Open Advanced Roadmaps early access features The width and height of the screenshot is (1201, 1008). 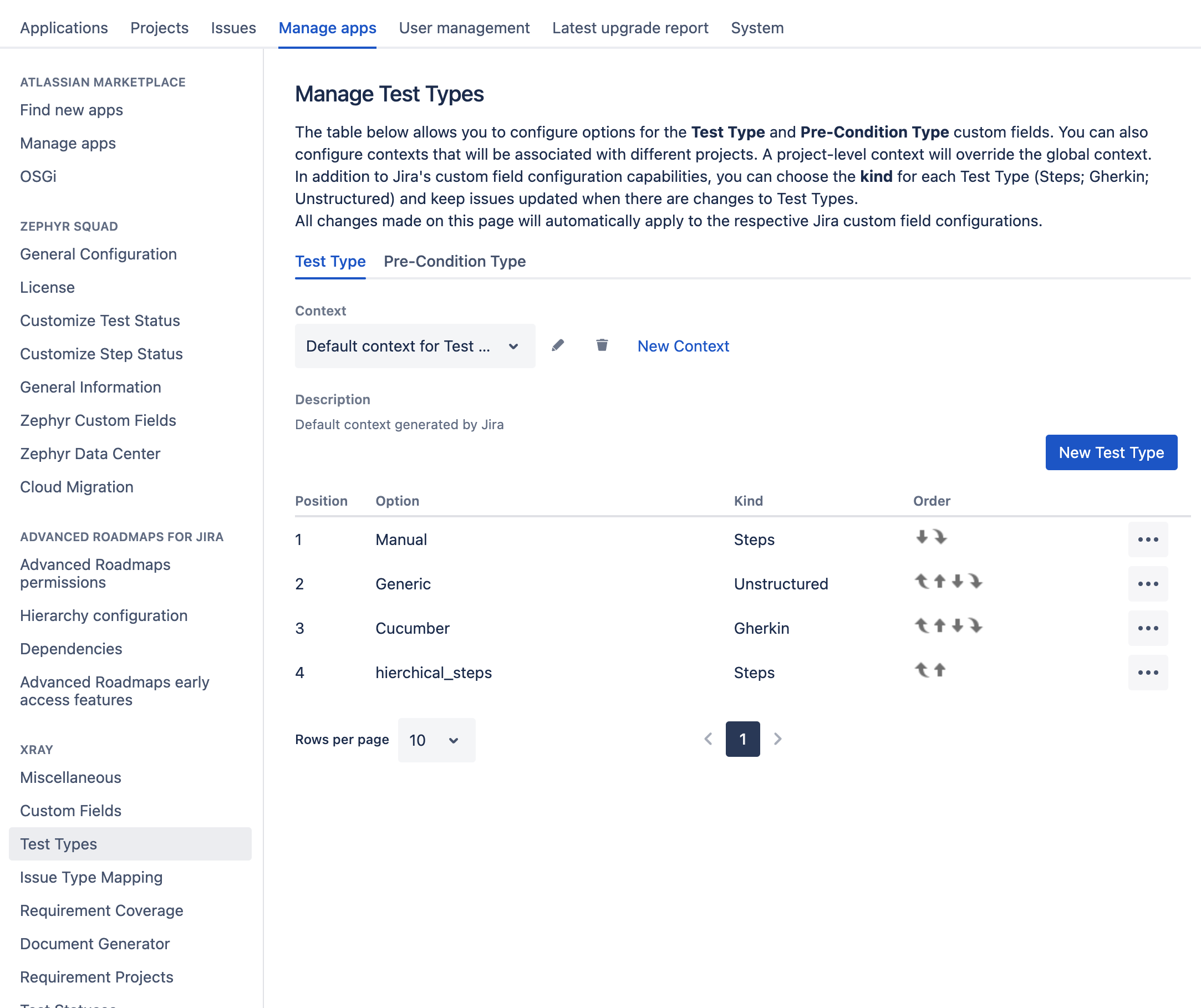click(114, 691)
